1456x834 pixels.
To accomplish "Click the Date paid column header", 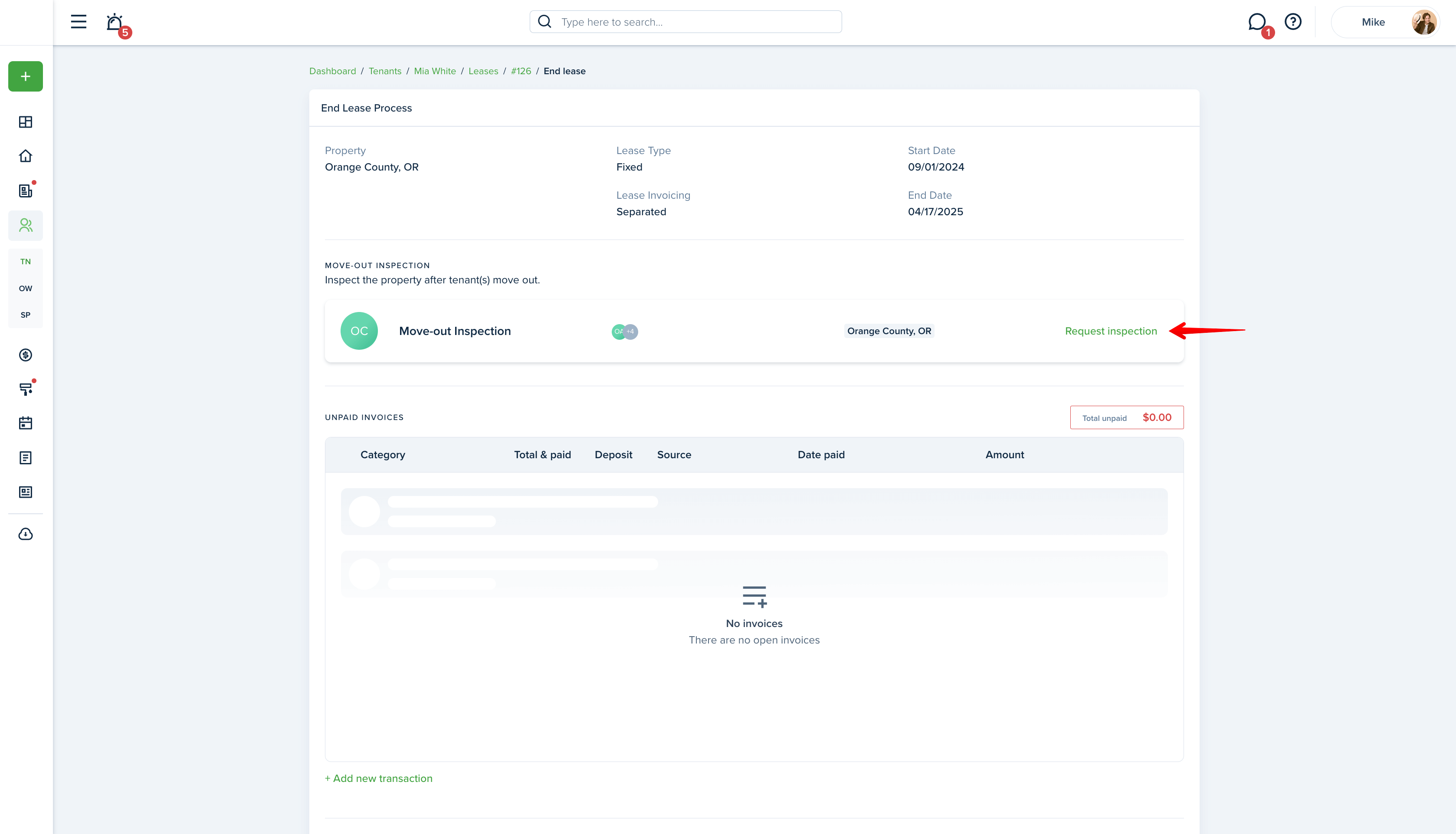I will [821, 455].
